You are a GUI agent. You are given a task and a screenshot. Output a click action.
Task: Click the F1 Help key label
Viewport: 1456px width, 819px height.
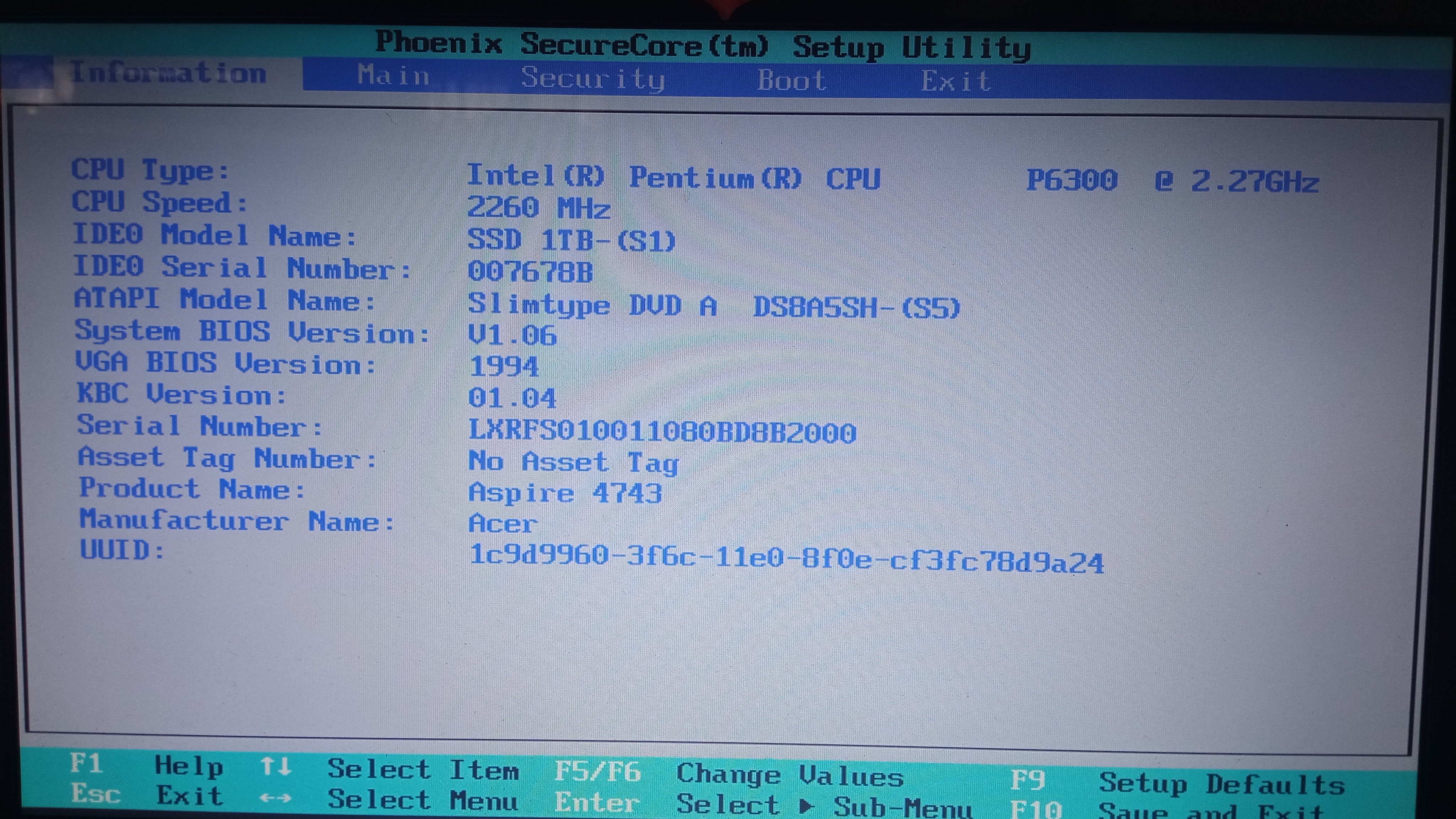pos(86,764)
